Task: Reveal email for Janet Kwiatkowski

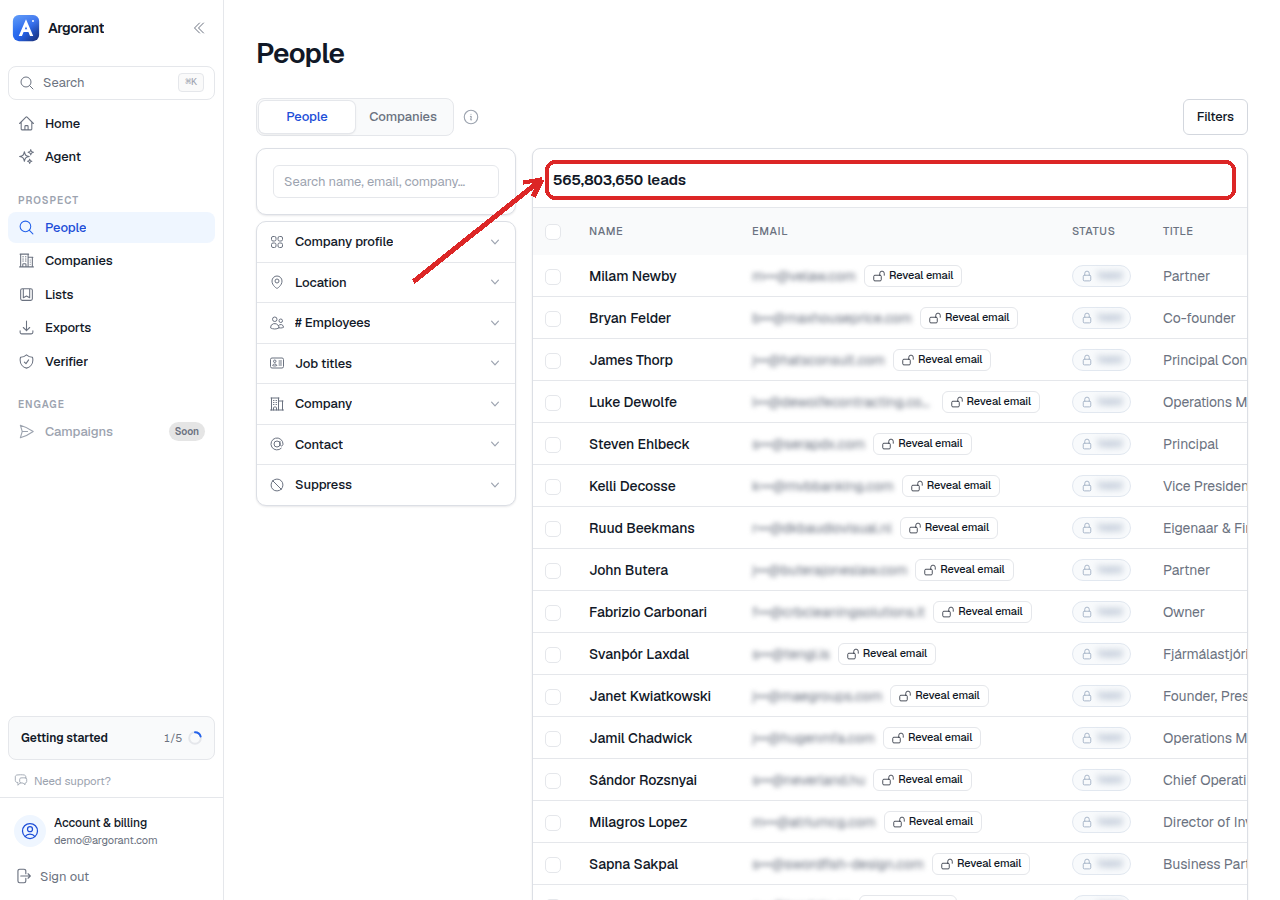Action: point(939,696)
